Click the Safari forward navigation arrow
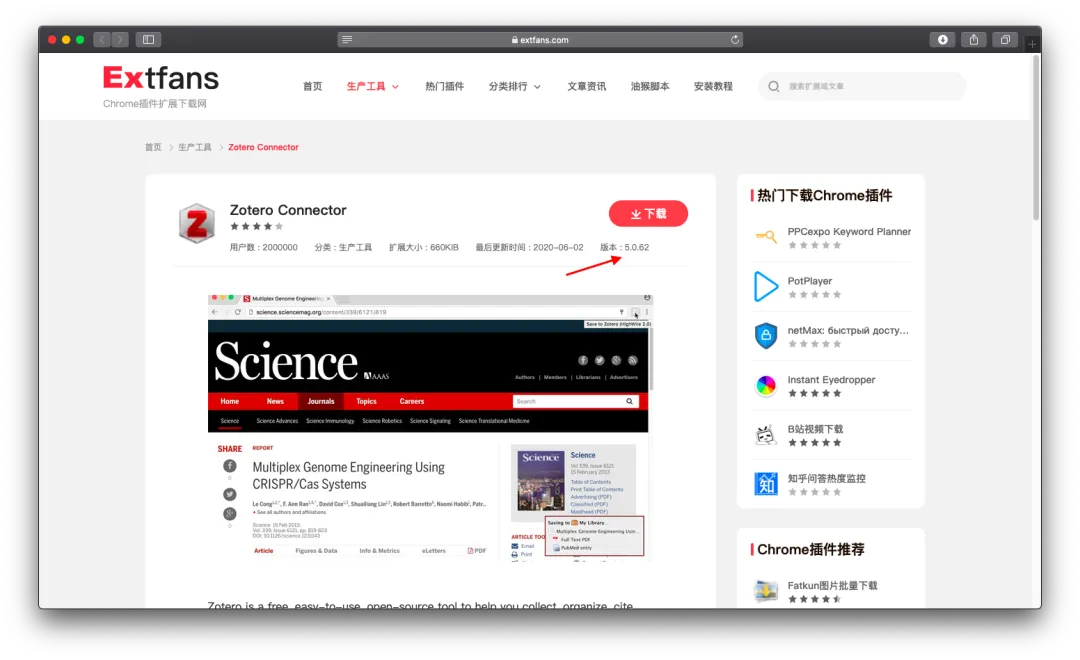The image size is (1080, 660). point(120,40)
